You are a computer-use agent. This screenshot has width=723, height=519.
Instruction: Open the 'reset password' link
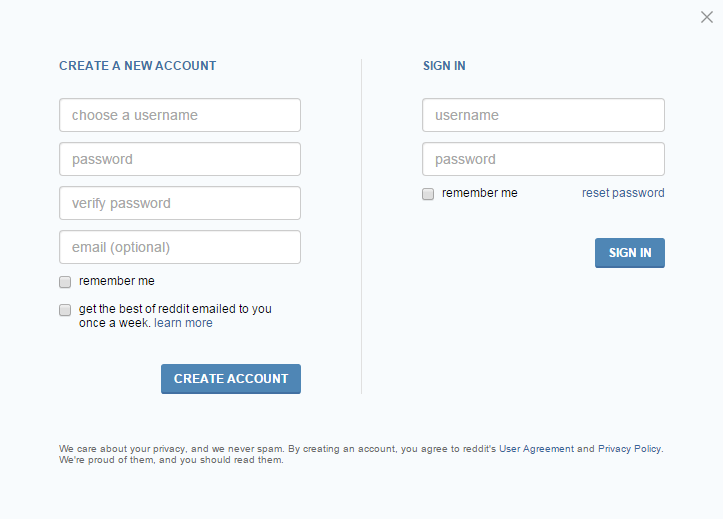tap(623, 193)
